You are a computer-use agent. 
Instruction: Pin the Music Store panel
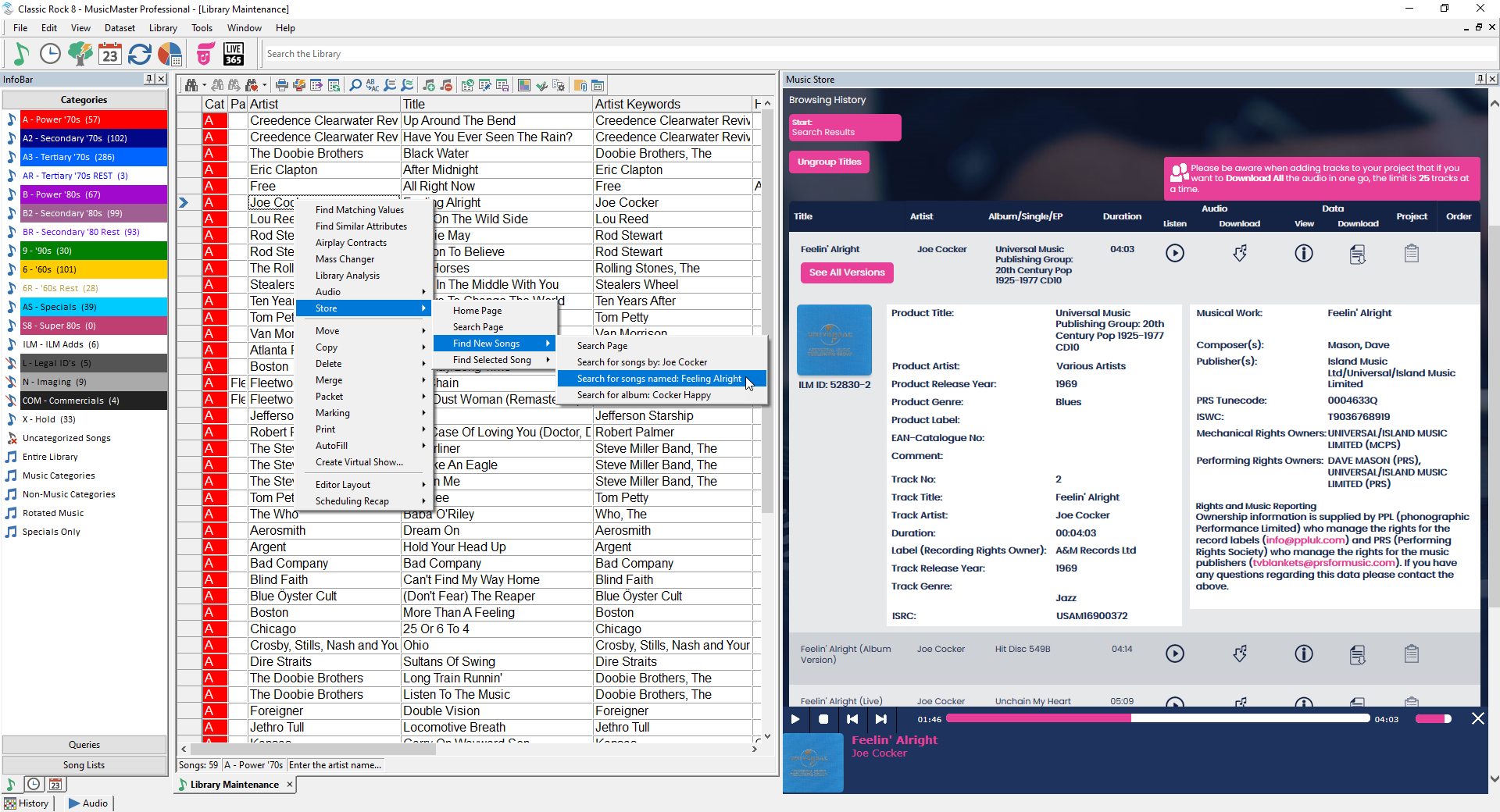tap(1480, 79)
